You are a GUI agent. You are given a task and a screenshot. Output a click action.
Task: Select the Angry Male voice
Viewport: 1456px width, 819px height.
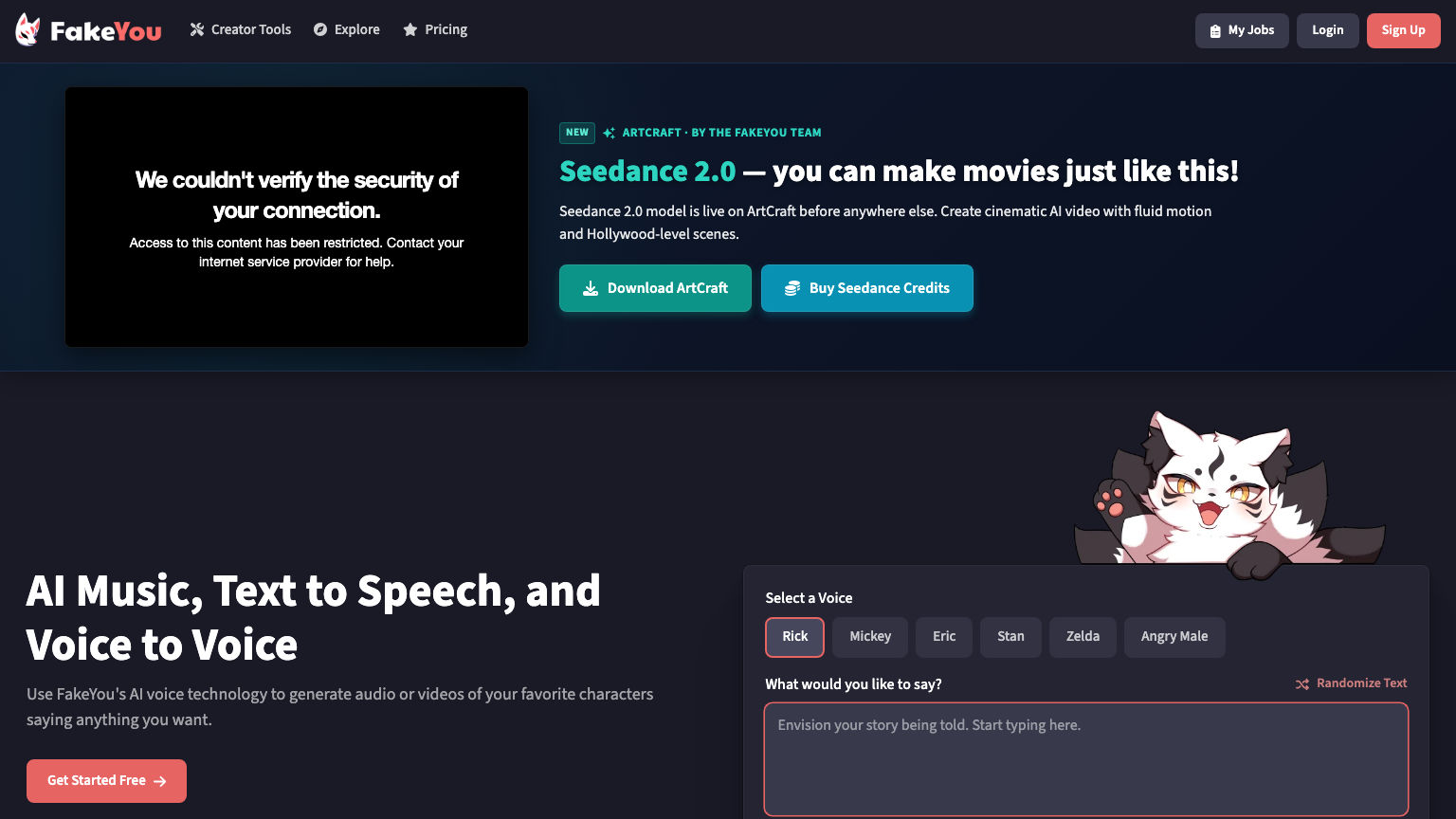point(1174,637)
